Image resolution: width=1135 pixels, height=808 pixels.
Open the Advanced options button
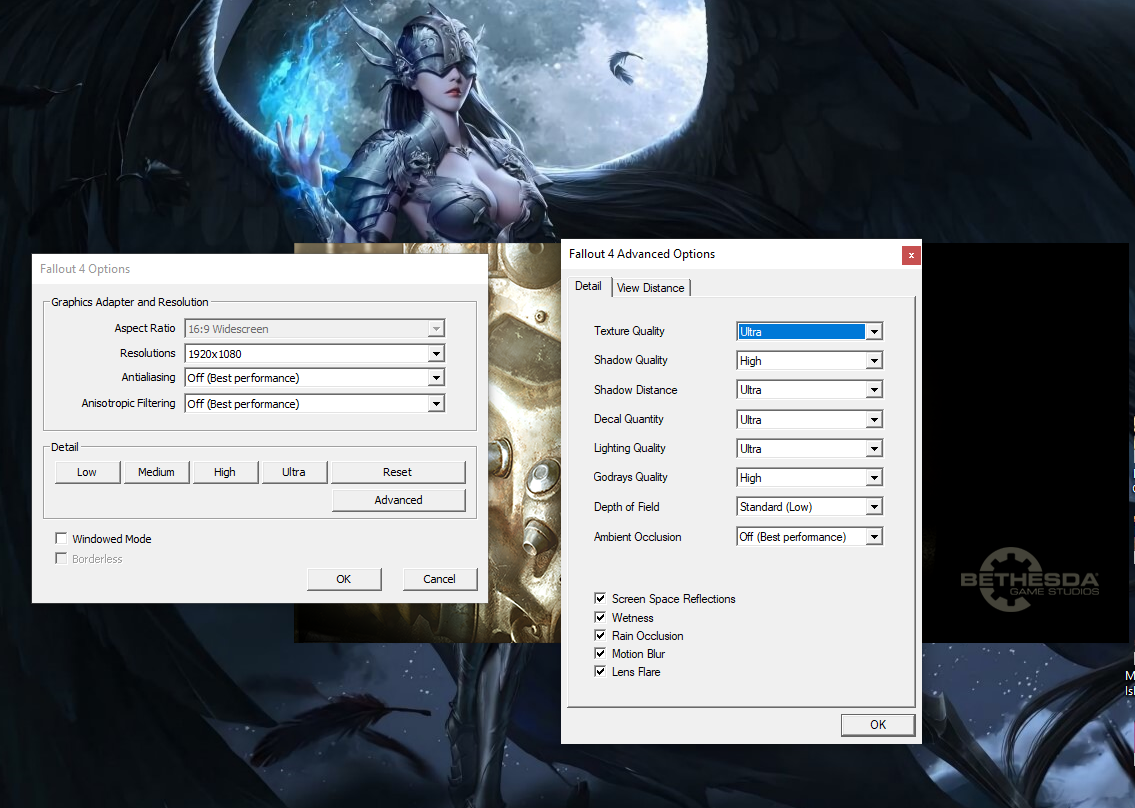click(398, 500)
